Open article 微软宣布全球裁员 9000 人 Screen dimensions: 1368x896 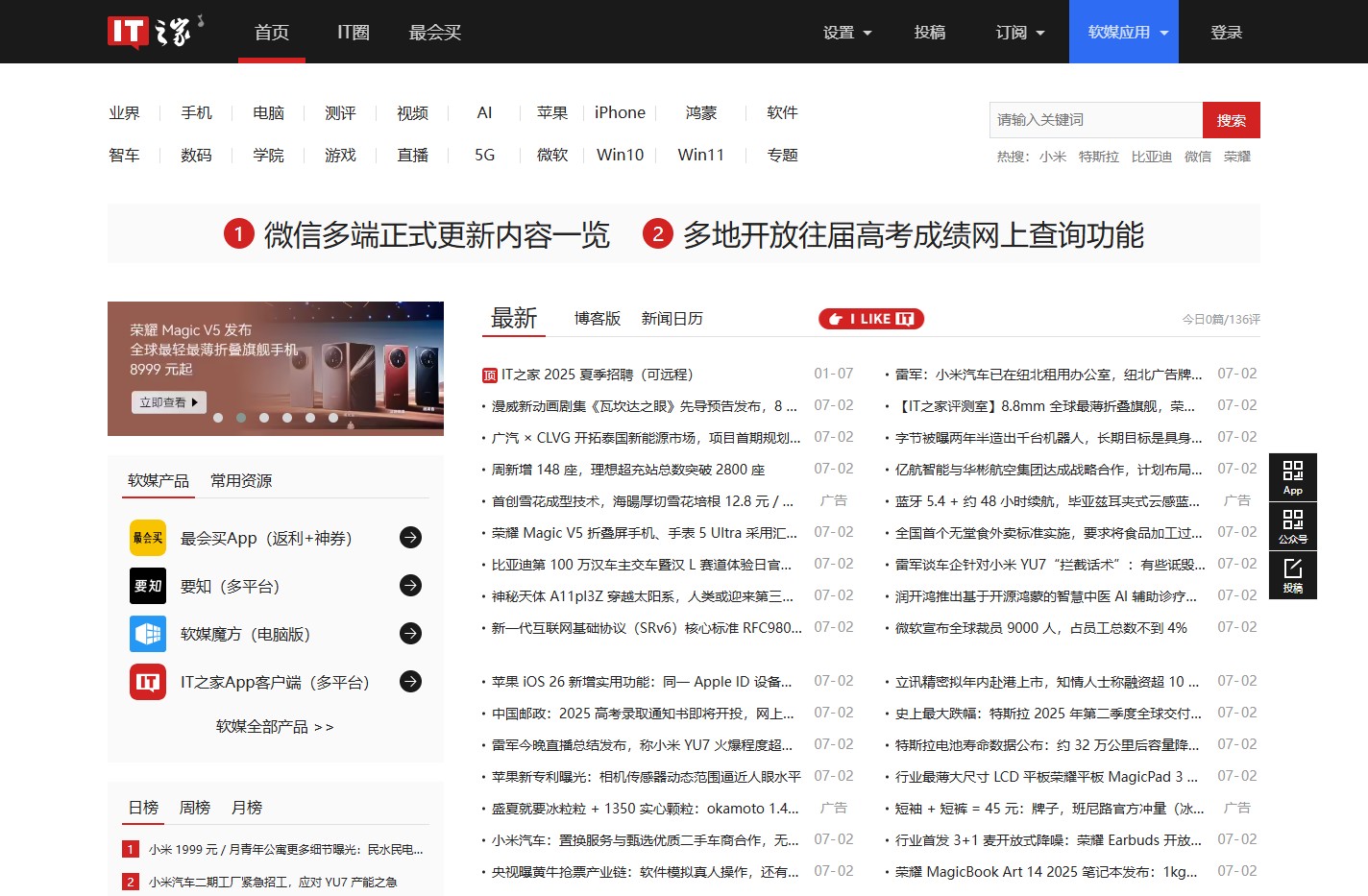click(x=1040, y=628)
